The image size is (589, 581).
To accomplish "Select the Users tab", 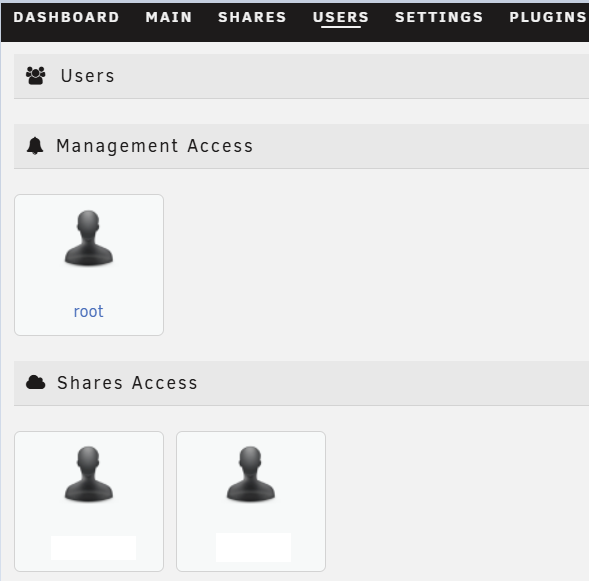I will click(x=341, y=17).
